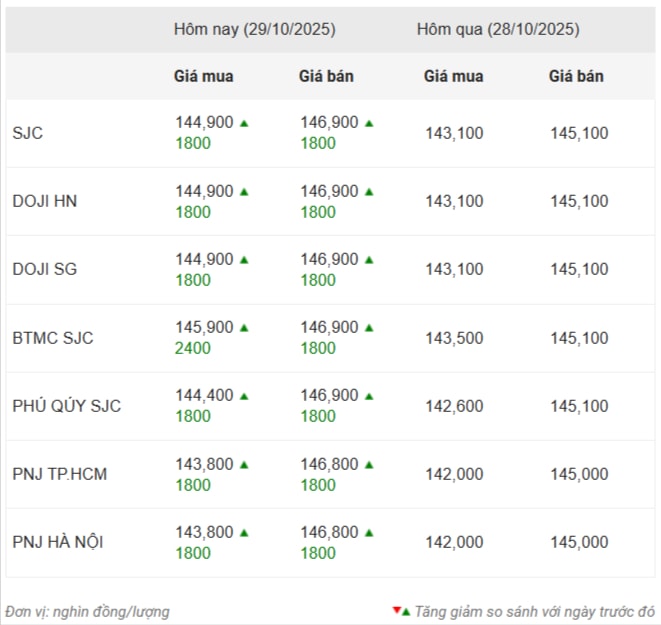Click DOJI SG yesterday buy price 143,100
This screenshot has height=625, width=661.
tap(454, 269)
